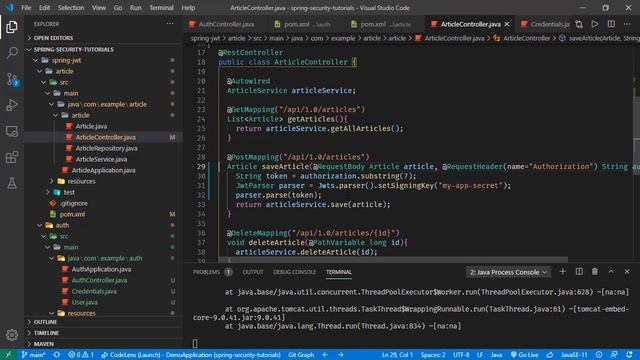The width and height of the screenshot is (640, 360).
Task: Open the Test flask view
Action: pyautogui.click(x=12, y=183)
